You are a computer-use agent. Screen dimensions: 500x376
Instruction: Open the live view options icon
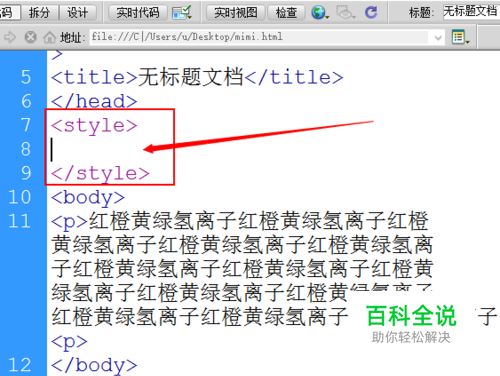point(460,37)
